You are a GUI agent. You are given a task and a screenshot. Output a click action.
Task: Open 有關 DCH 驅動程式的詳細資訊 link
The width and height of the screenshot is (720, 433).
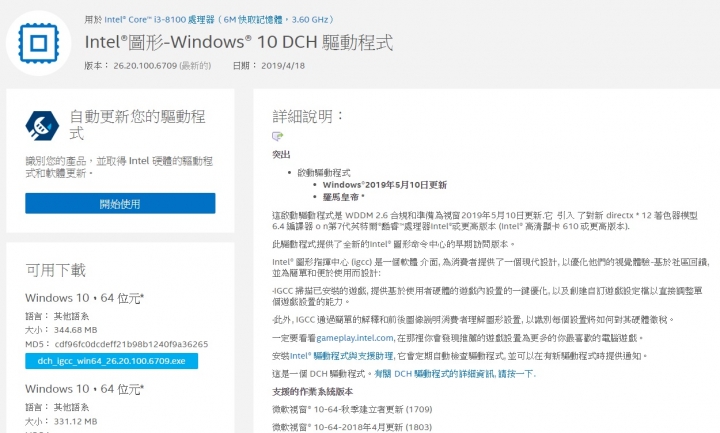(x=455, y=374)
